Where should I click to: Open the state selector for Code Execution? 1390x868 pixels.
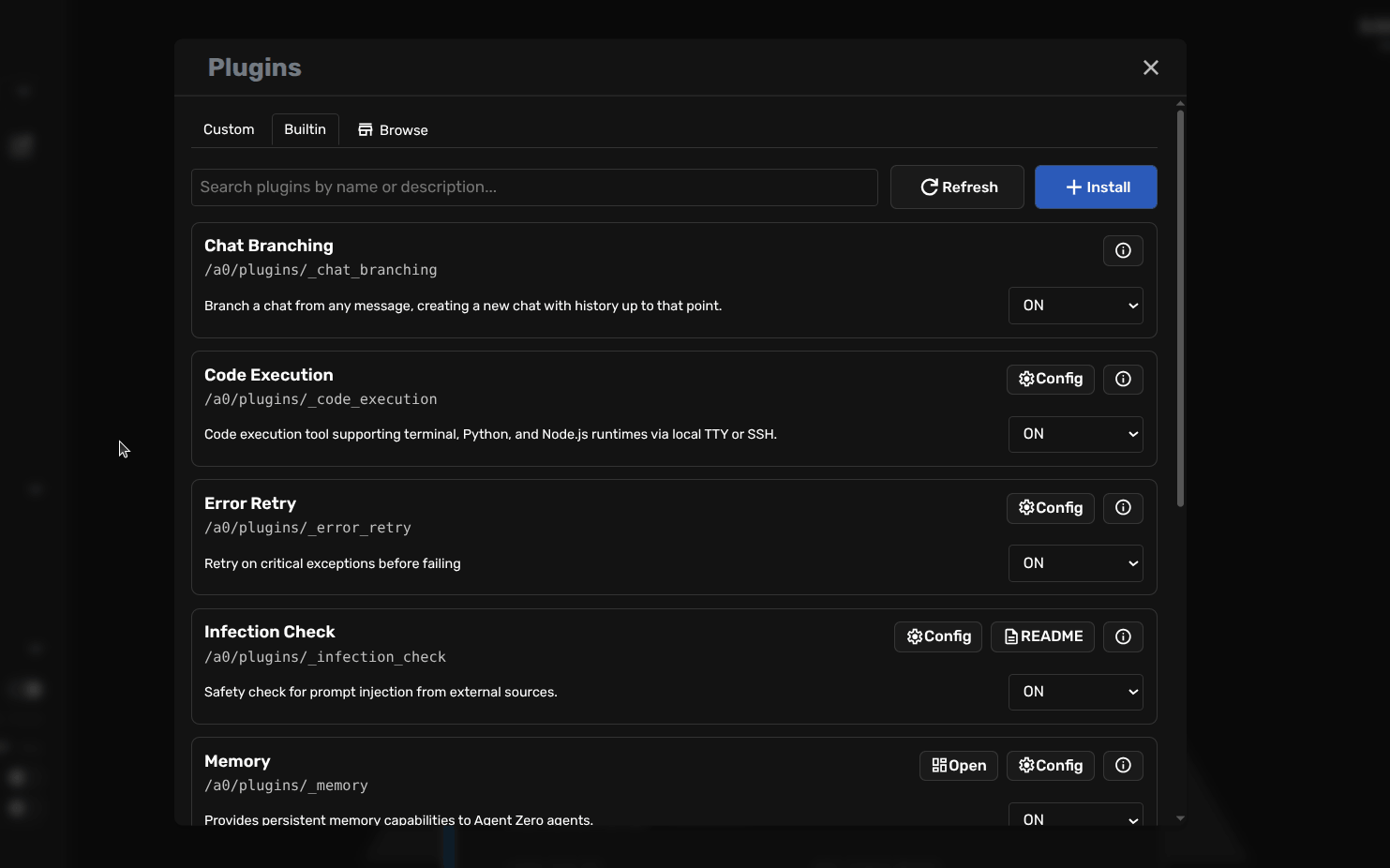[x=1075, y=434]
